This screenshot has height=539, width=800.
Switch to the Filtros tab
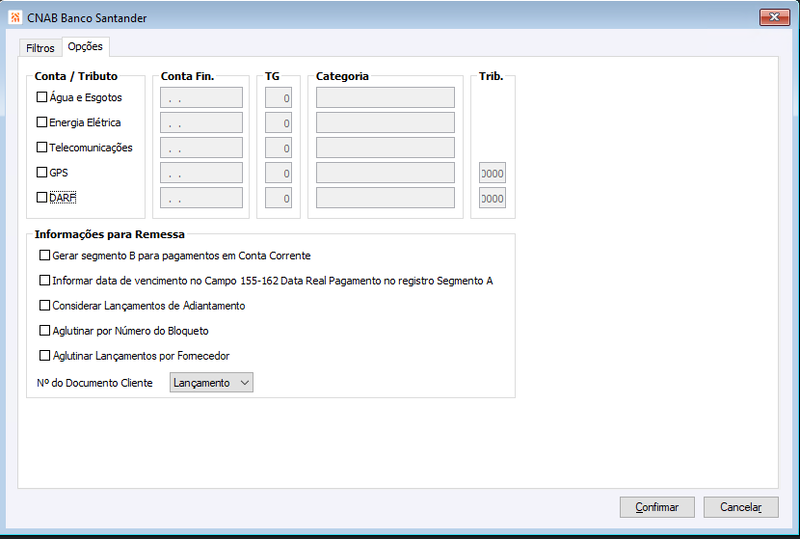[x=40, y=48]
